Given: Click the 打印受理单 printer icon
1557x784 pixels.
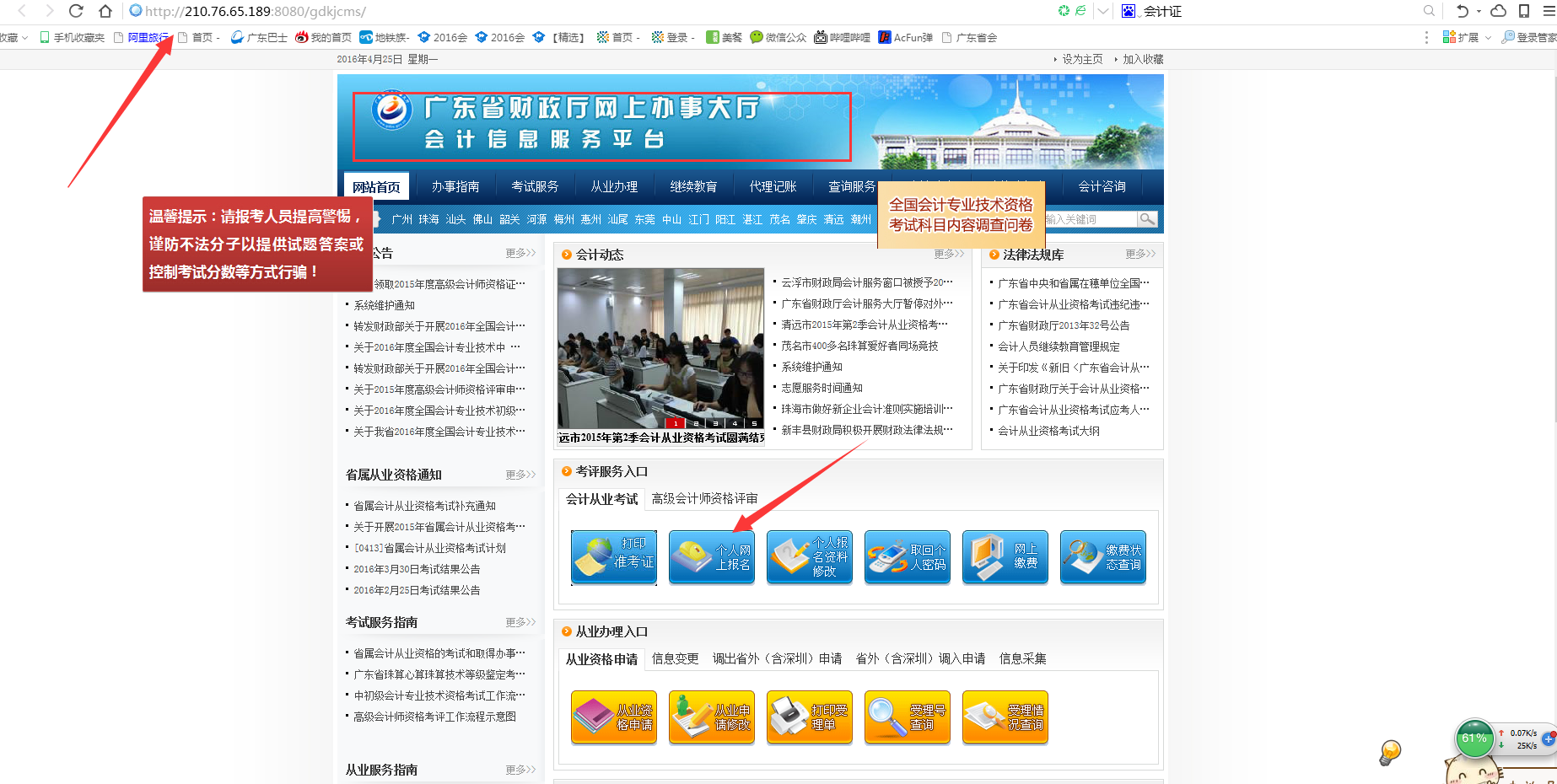Looking at the screenshot, I should tap(809, 717).
